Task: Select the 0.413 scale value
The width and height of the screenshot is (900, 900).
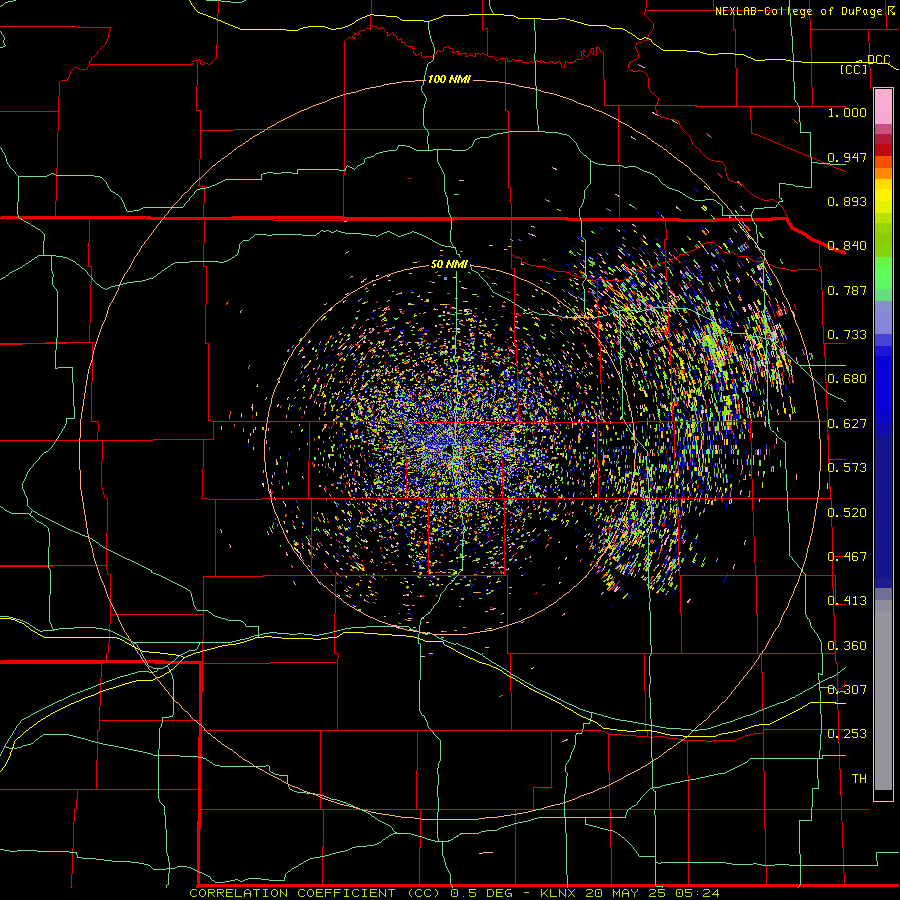Action: pyautogui.click(x=847, y=601)
